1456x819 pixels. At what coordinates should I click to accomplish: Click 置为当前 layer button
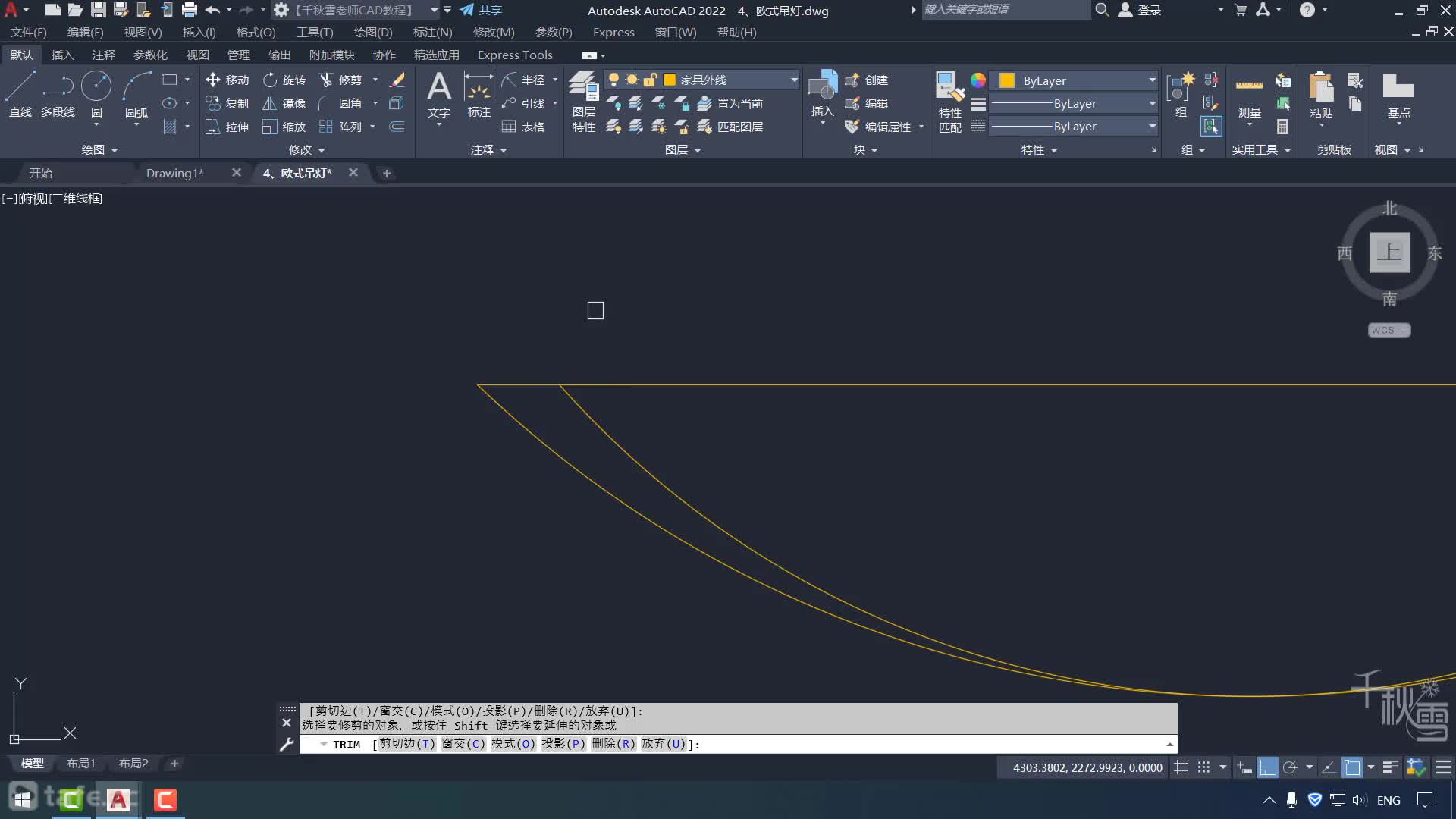tap(730, 103)
